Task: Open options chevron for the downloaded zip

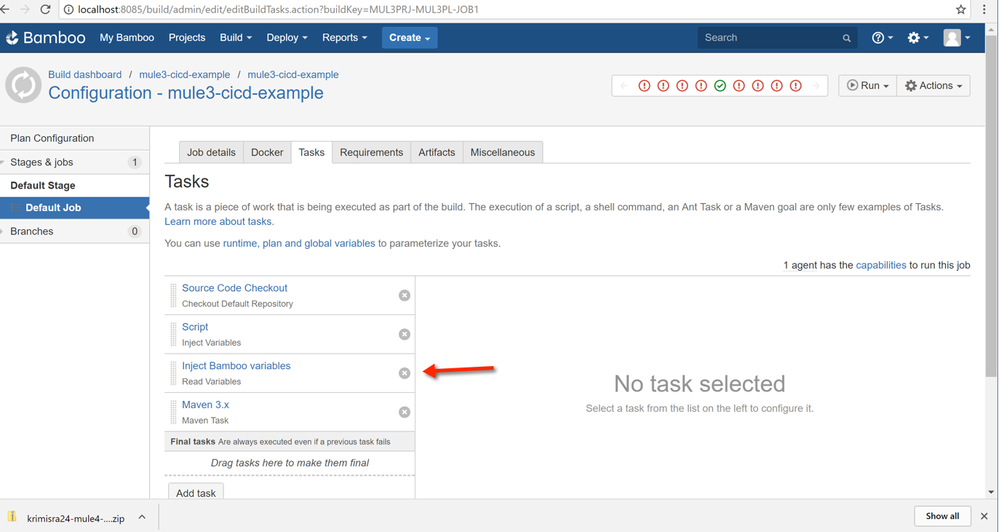Action: (x=142, y=517)
